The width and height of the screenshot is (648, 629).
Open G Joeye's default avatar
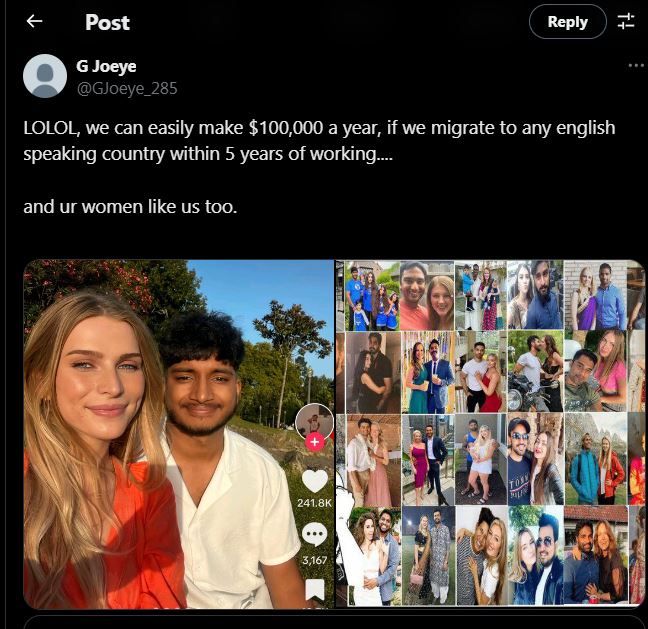click(x=45, y=76)
